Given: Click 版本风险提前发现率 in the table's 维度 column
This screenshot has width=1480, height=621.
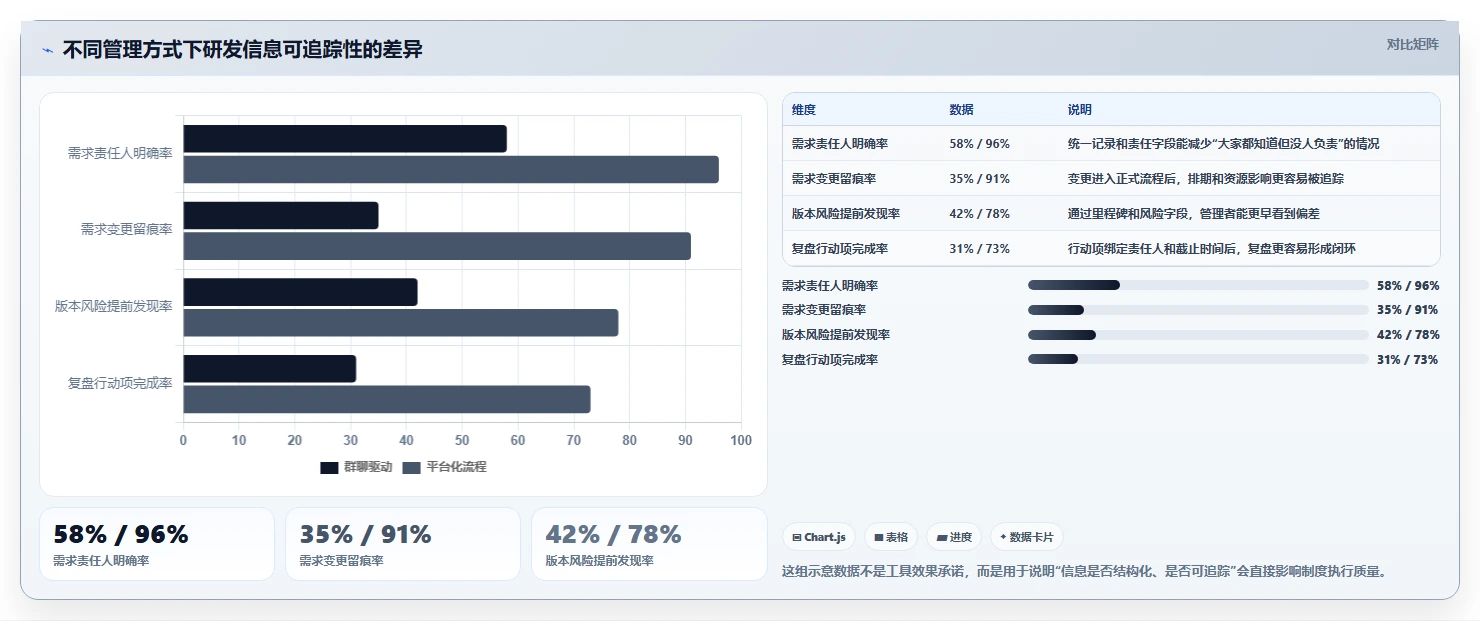Looking at the screenshot, I should 846,214.
